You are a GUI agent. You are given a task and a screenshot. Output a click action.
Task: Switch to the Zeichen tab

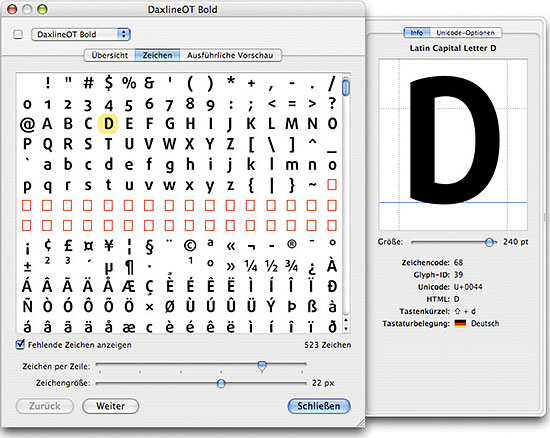[x=157, y=55]
